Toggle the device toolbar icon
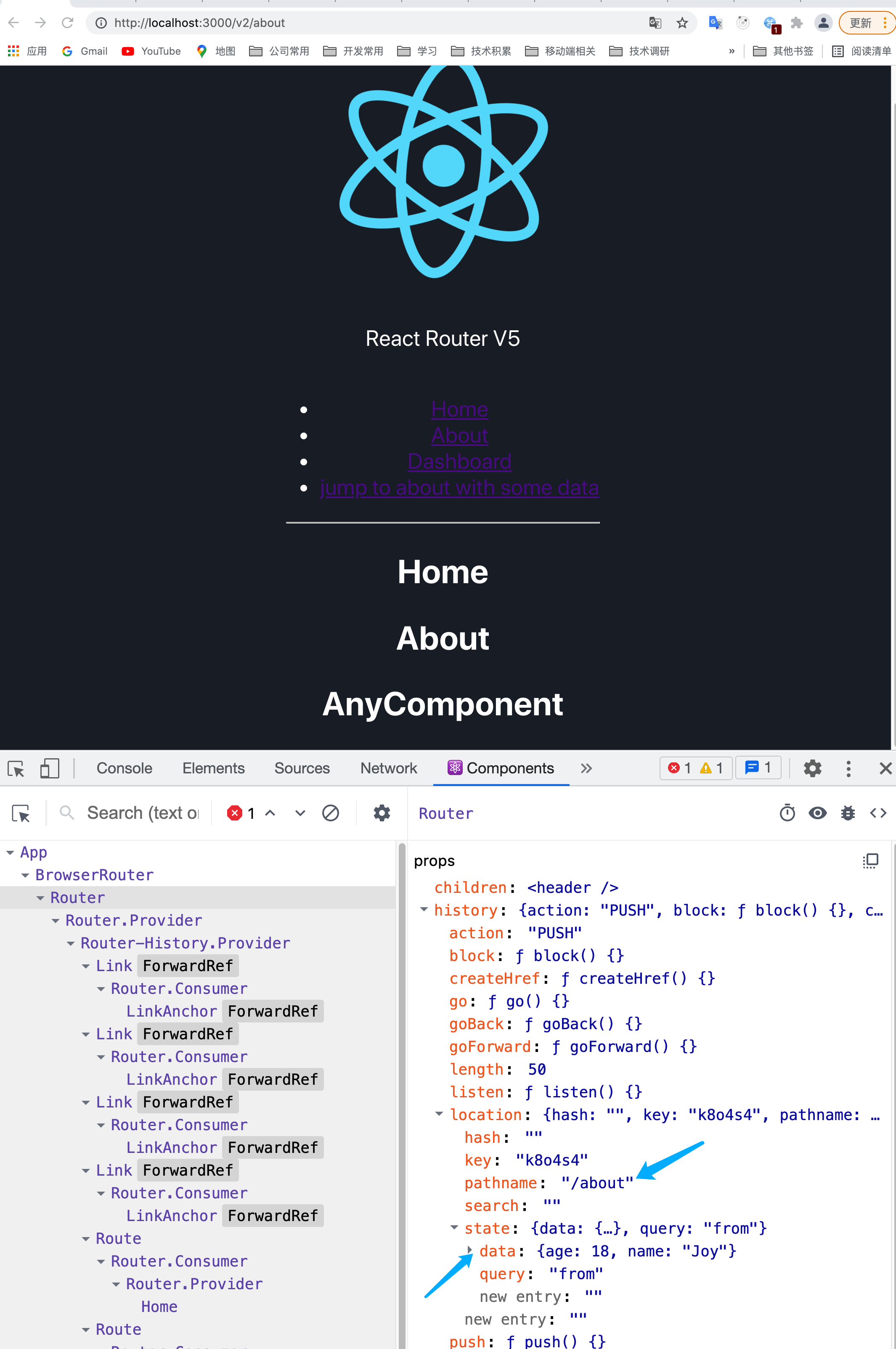This screenshot has width=896, height=1349. pos(50,768)
